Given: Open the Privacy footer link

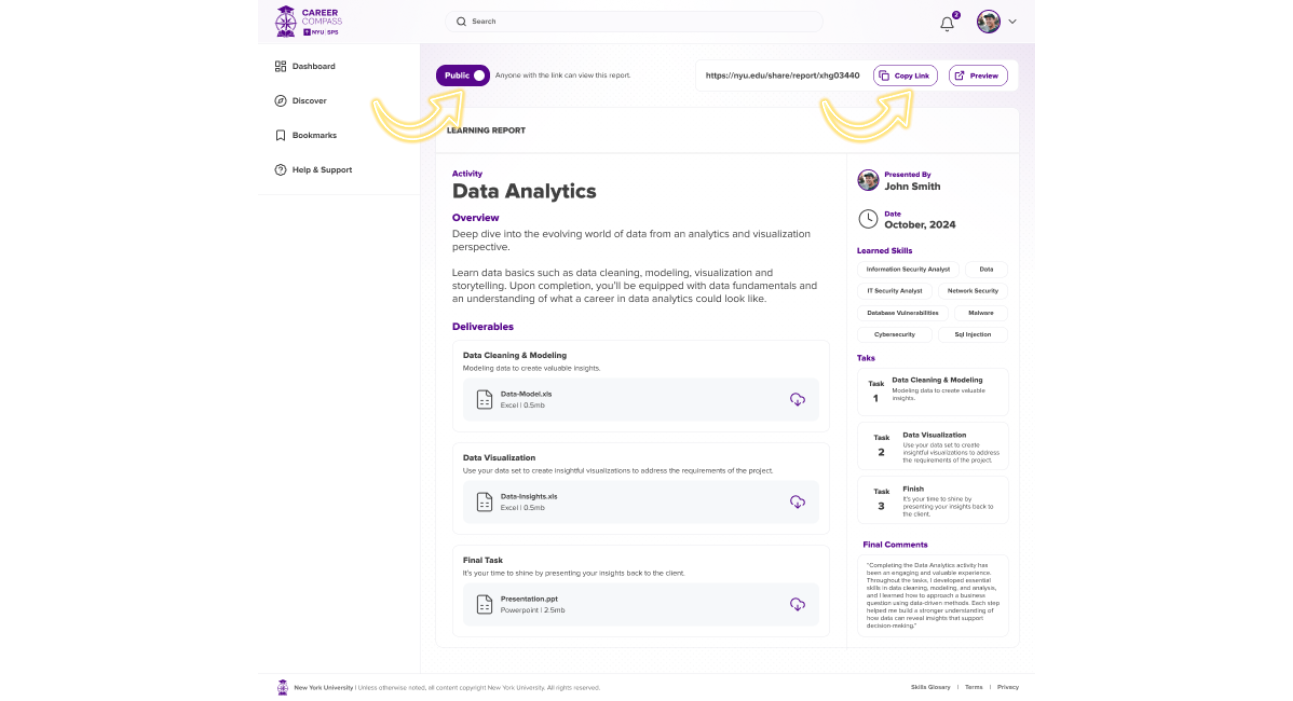Looking at the screenshot, I should (x=1007, y=687).
